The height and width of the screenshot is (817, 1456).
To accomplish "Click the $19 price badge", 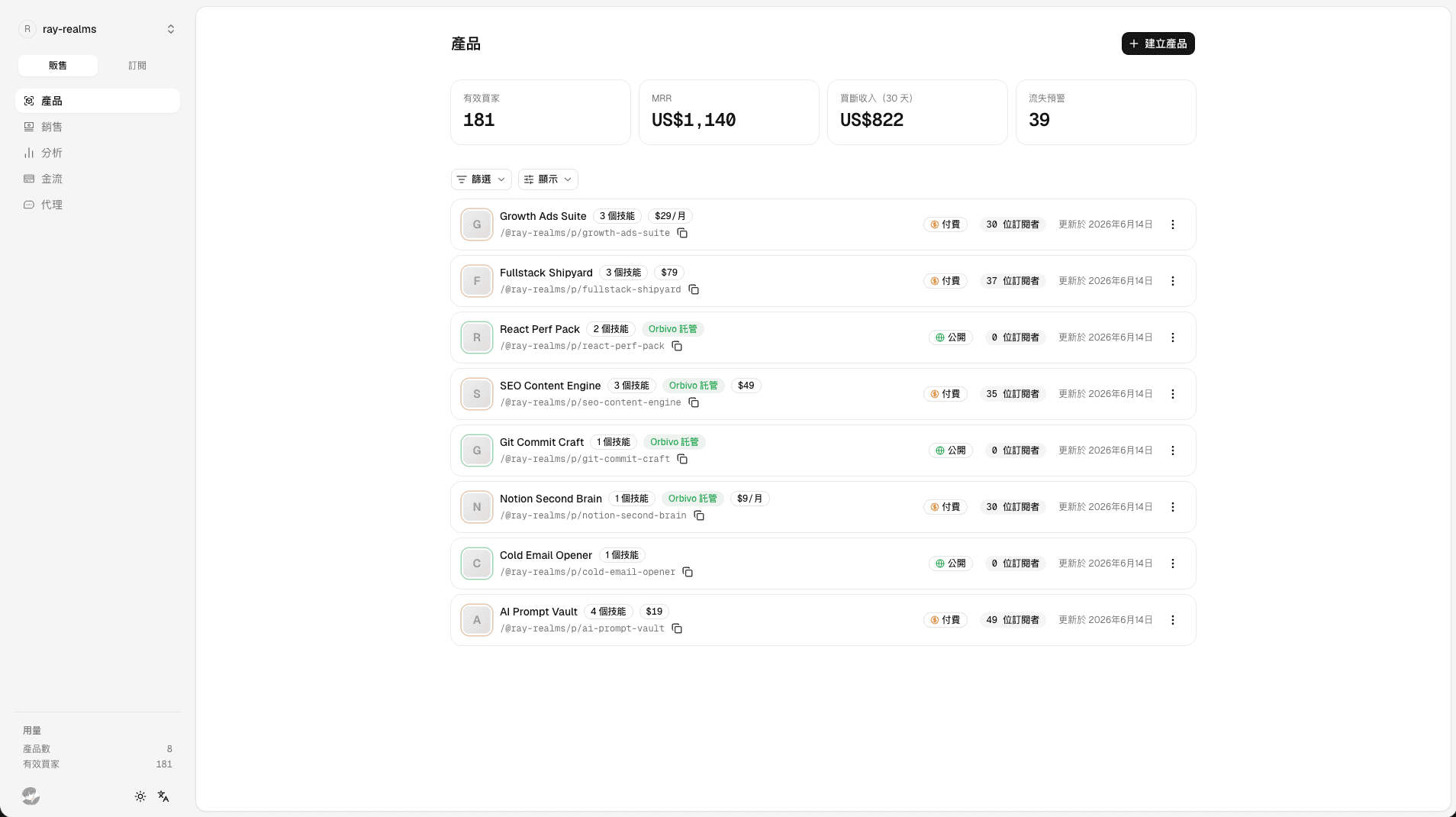I will 654,612.
